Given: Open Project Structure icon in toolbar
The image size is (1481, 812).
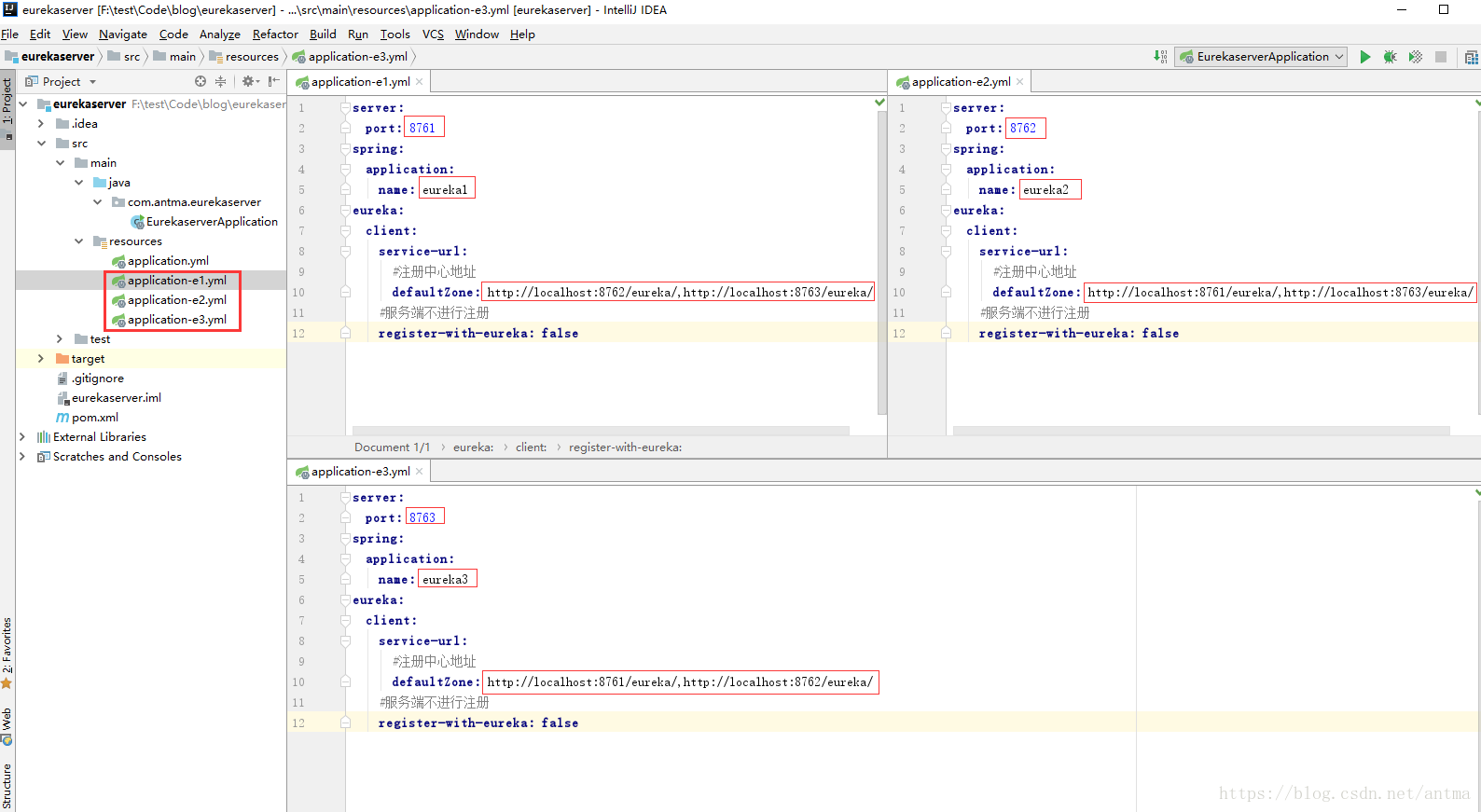Looking at the screenshot, I should point(1472,57).
